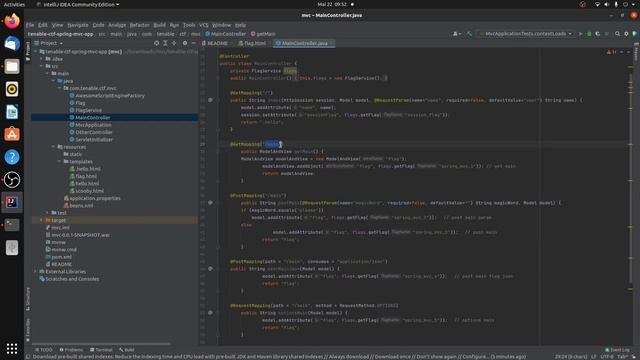Click the Run with Coverage icon
This screenshot has height=360, width=640.
point(598,34)
